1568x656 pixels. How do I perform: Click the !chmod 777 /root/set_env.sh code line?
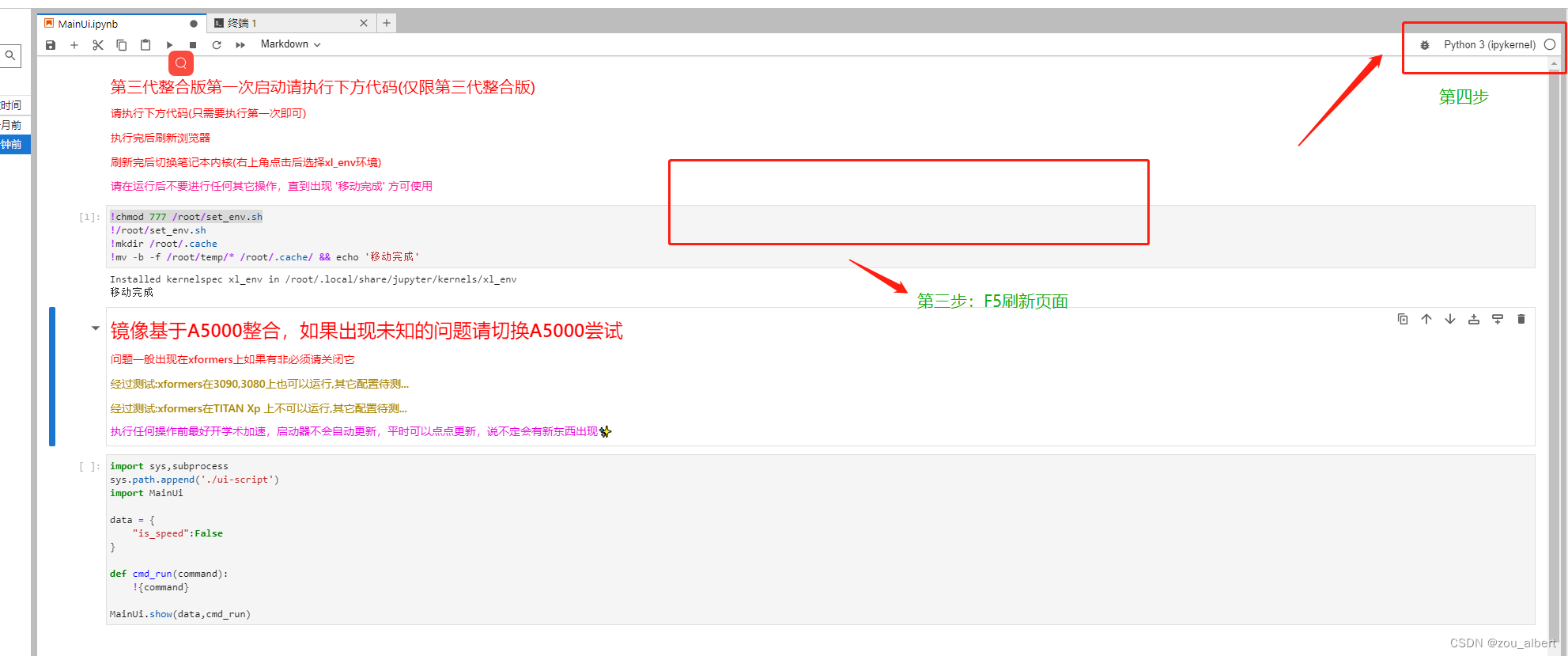tap(186, 217)
